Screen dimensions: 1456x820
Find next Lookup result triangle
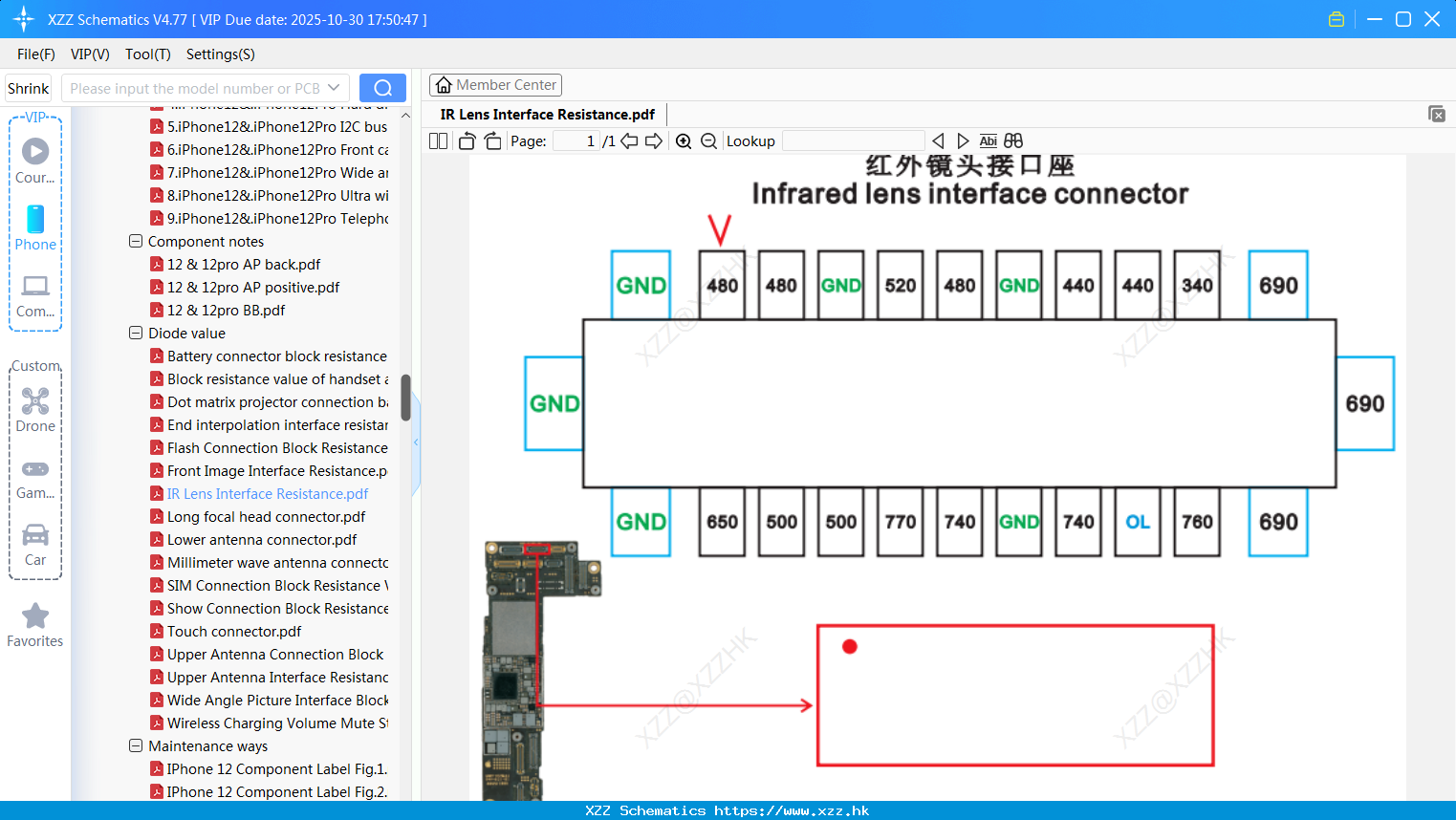[963, 141]
